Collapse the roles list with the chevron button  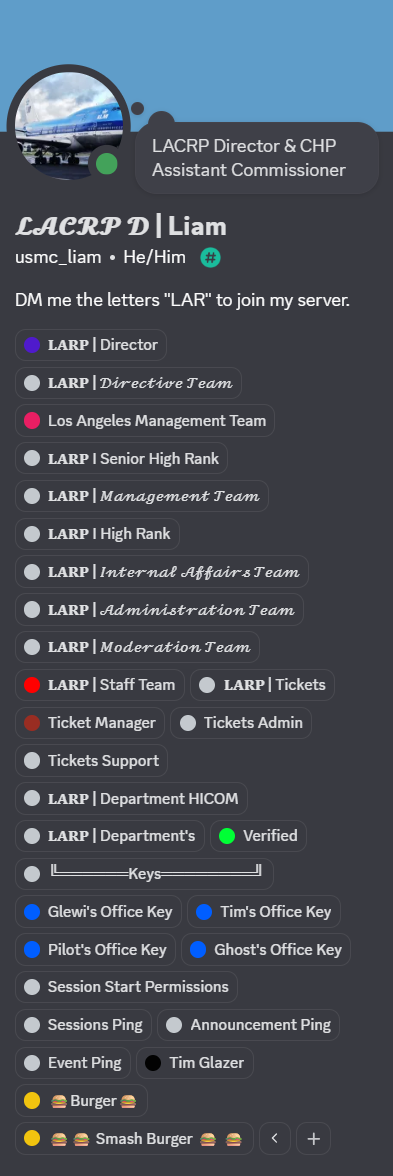pyautogui.click(x=274, y=1138)
